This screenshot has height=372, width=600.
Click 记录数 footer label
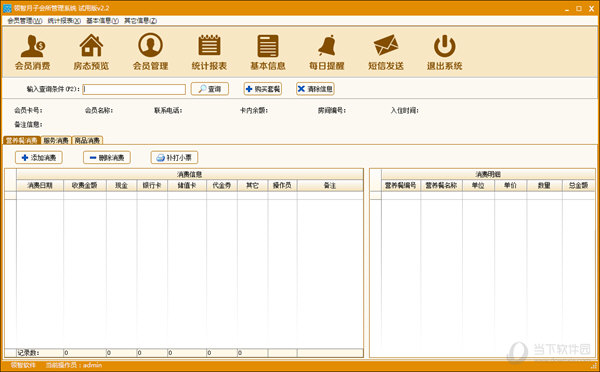click(28, 353)
